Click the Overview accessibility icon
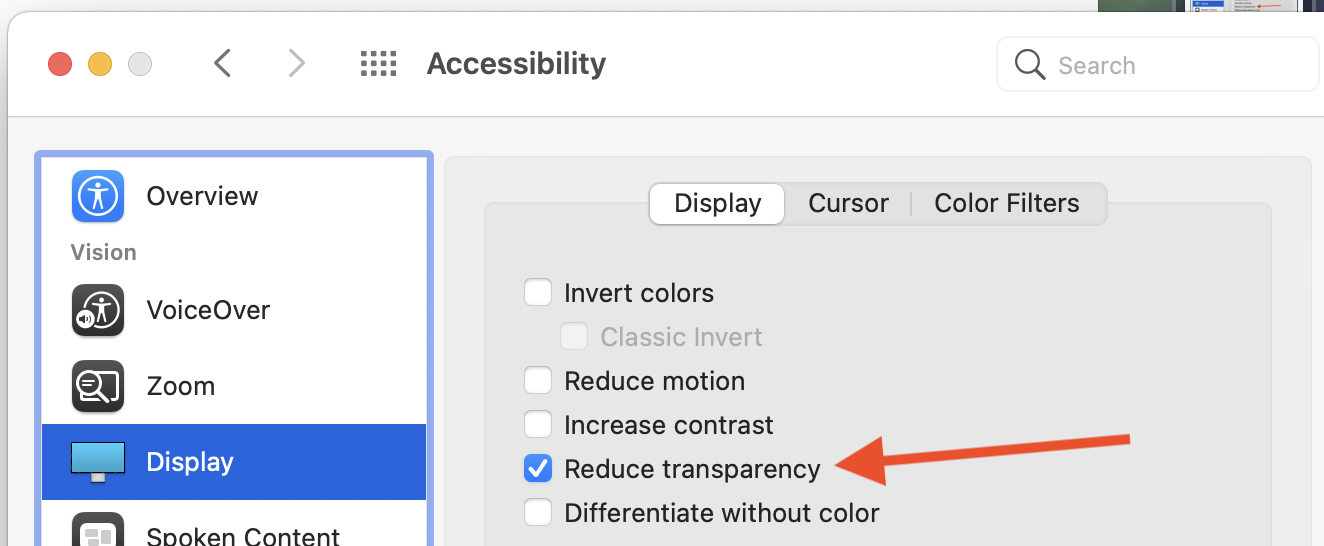Screen dimensions: 1324x546 (x=98, y=196)
